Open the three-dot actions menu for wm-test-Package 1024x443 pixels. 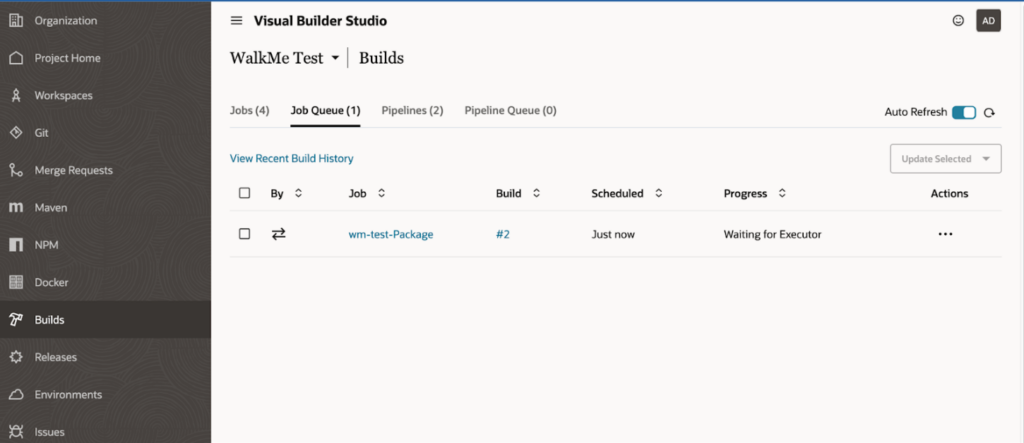(945, 234)
